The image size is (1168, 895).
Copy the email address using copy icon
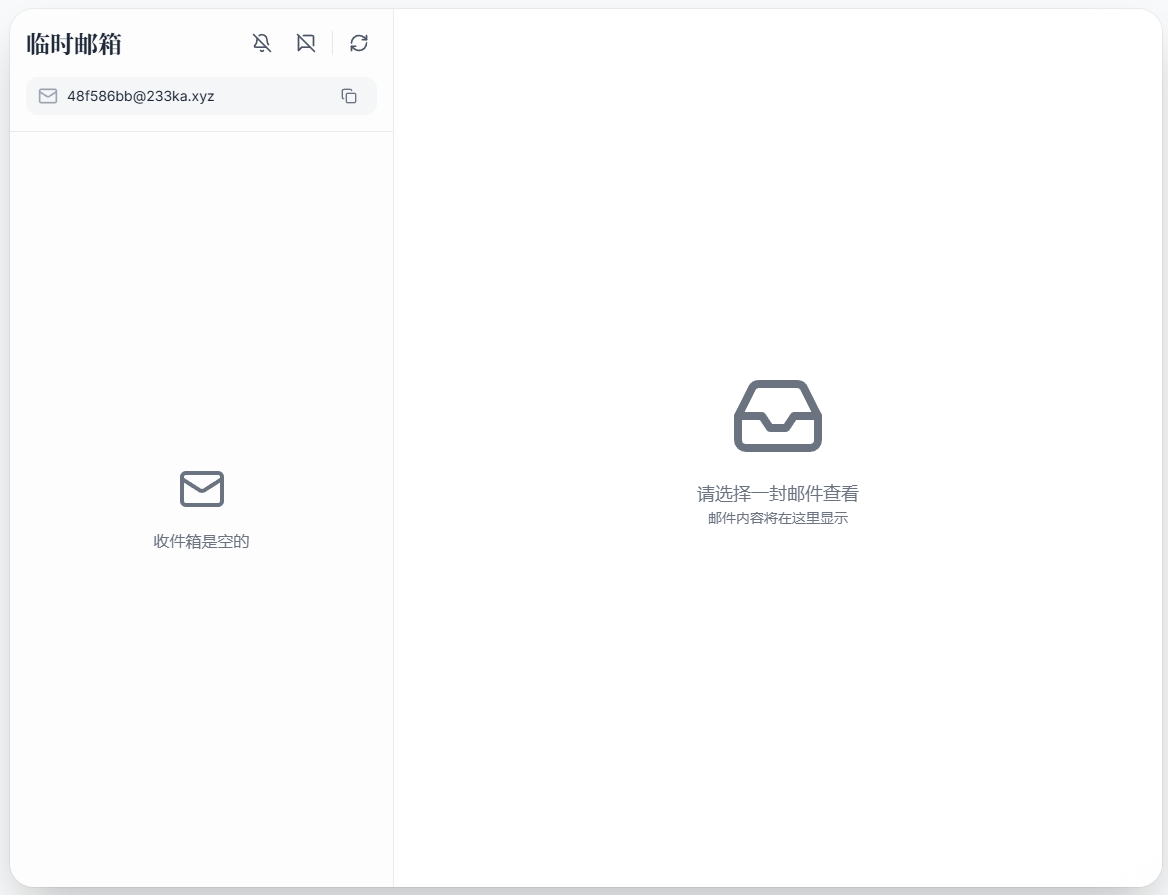point(348,96)
